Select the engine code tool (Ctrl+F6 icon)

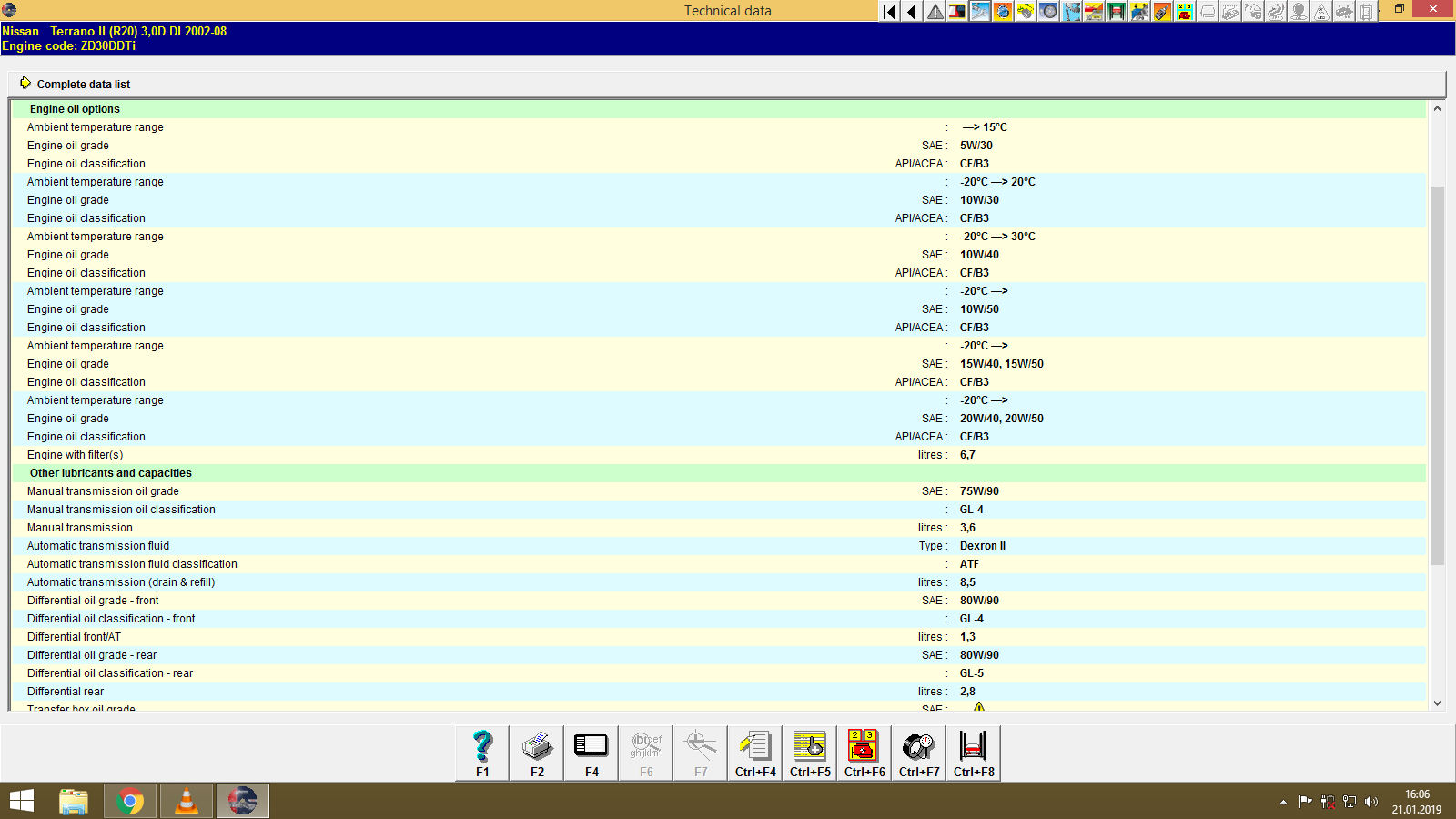pos(864,752)
